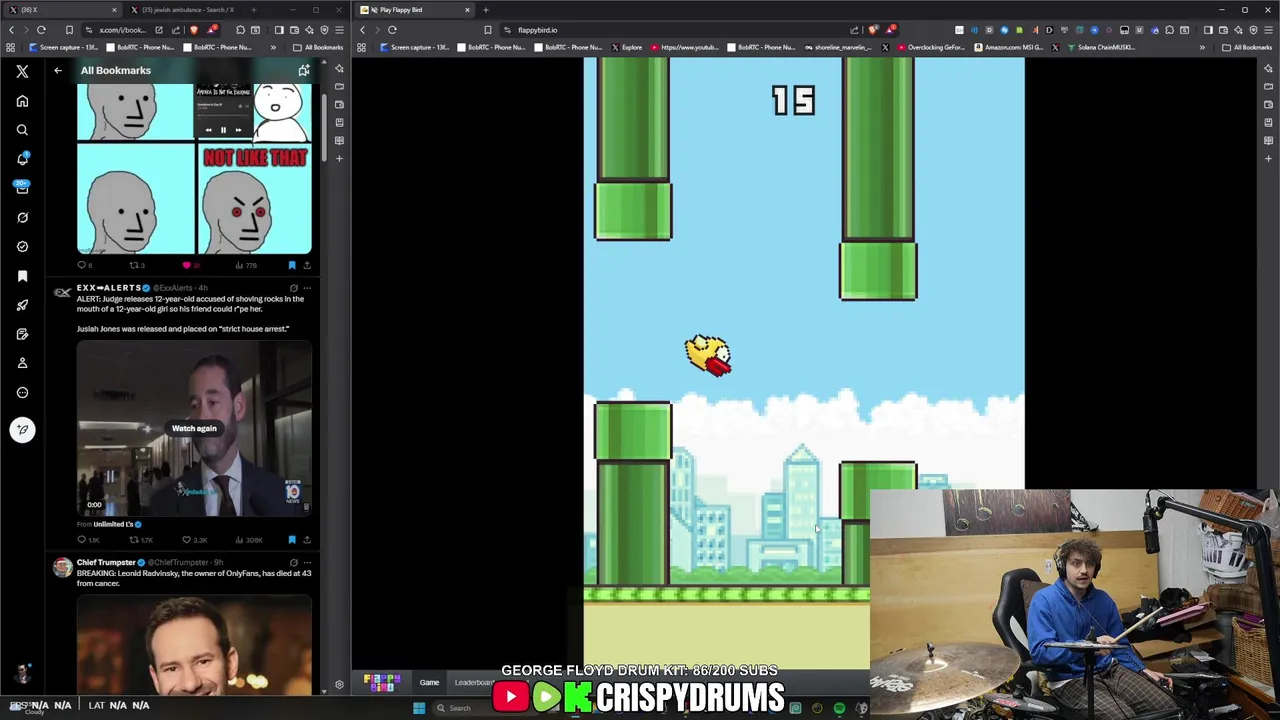Open X direct messages with the 20+ badge
This screenshot has height=720, width=1280.
(x=22, y=187)
